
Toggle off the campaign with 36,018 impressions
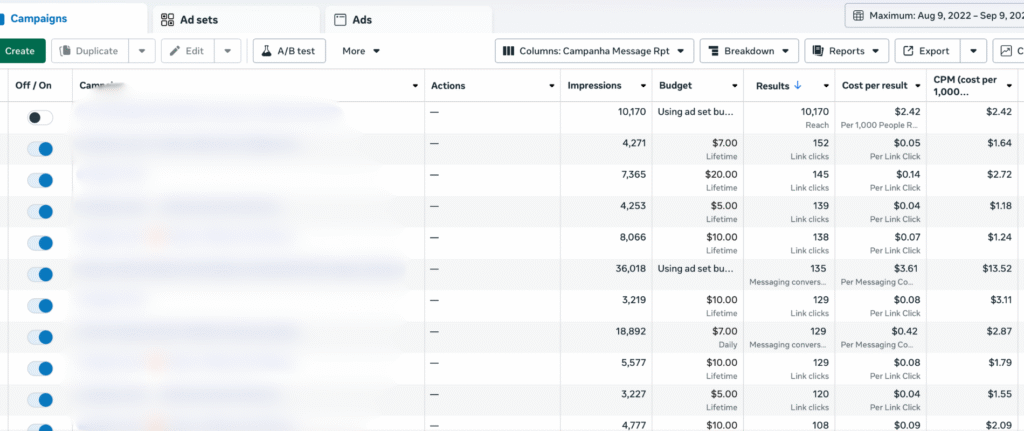(40, 274)
